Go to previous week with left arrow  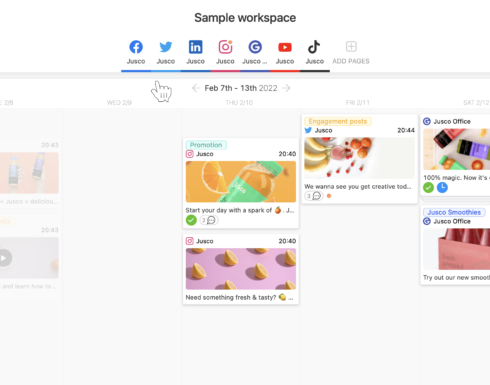(196, 88)
